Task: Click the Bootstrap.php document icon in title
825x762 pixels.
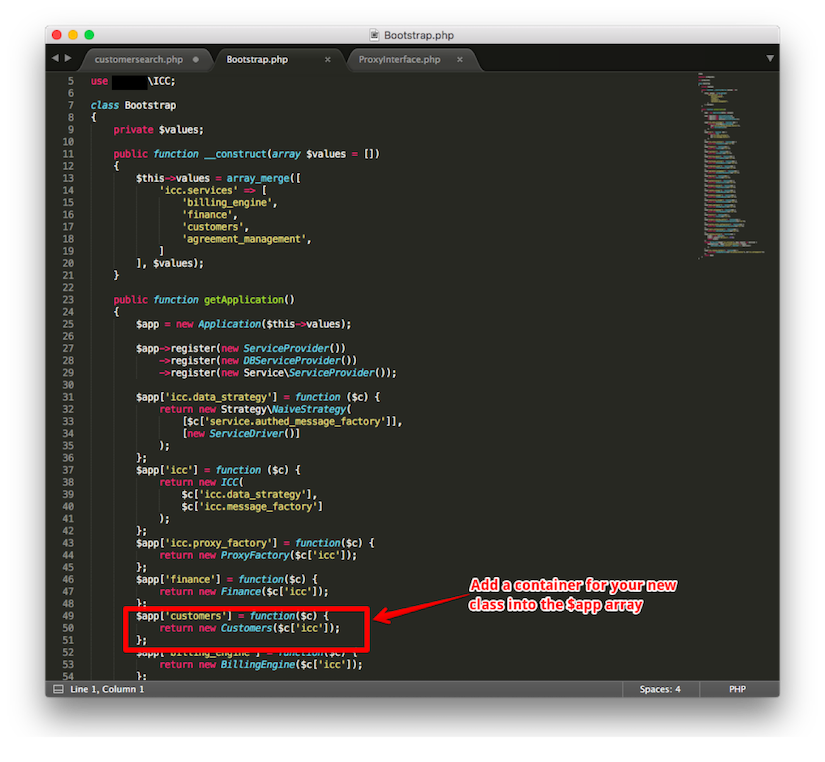Action: coord(374,35)
